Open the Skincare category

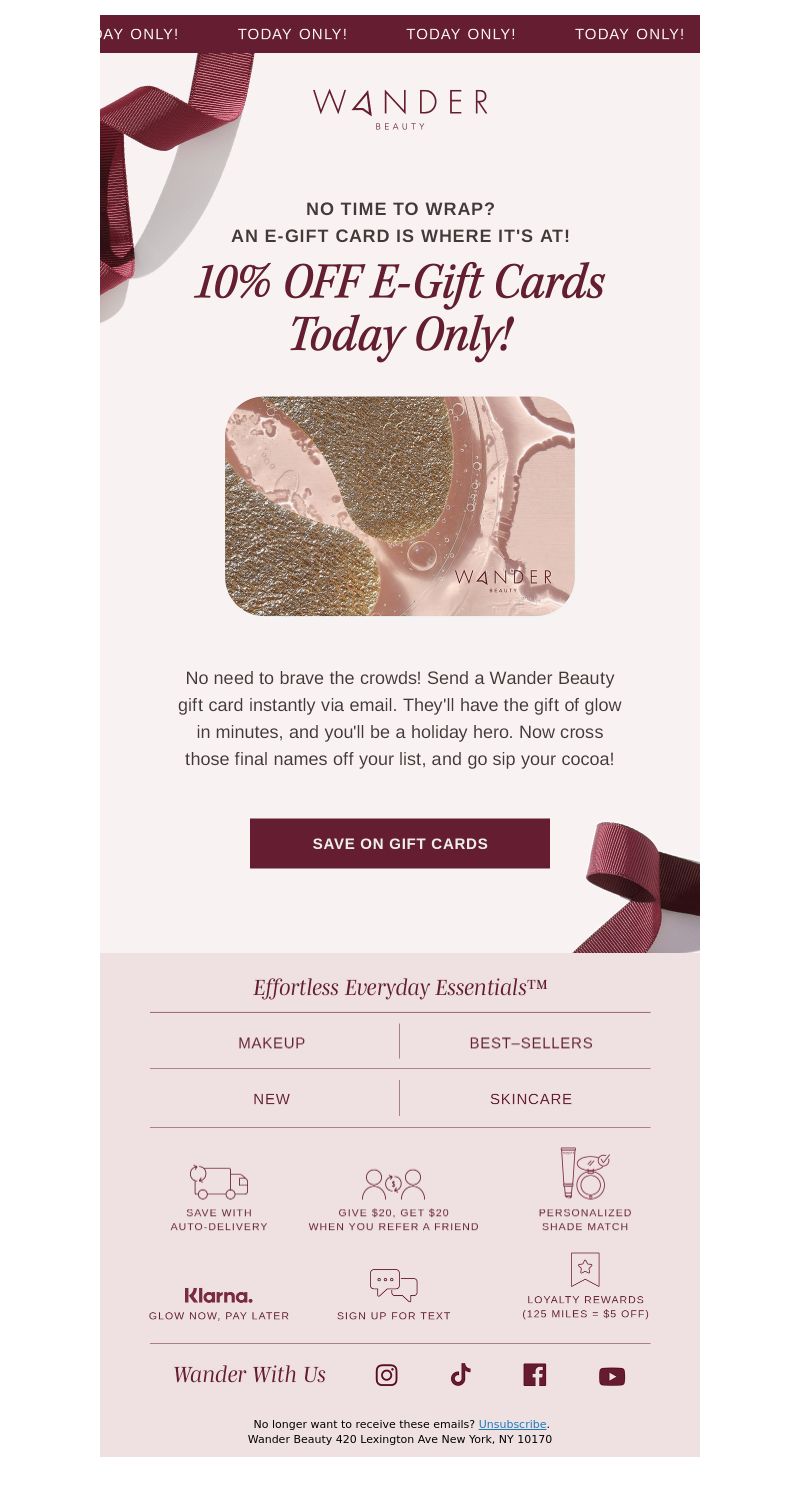click(x=531, y=1099)
